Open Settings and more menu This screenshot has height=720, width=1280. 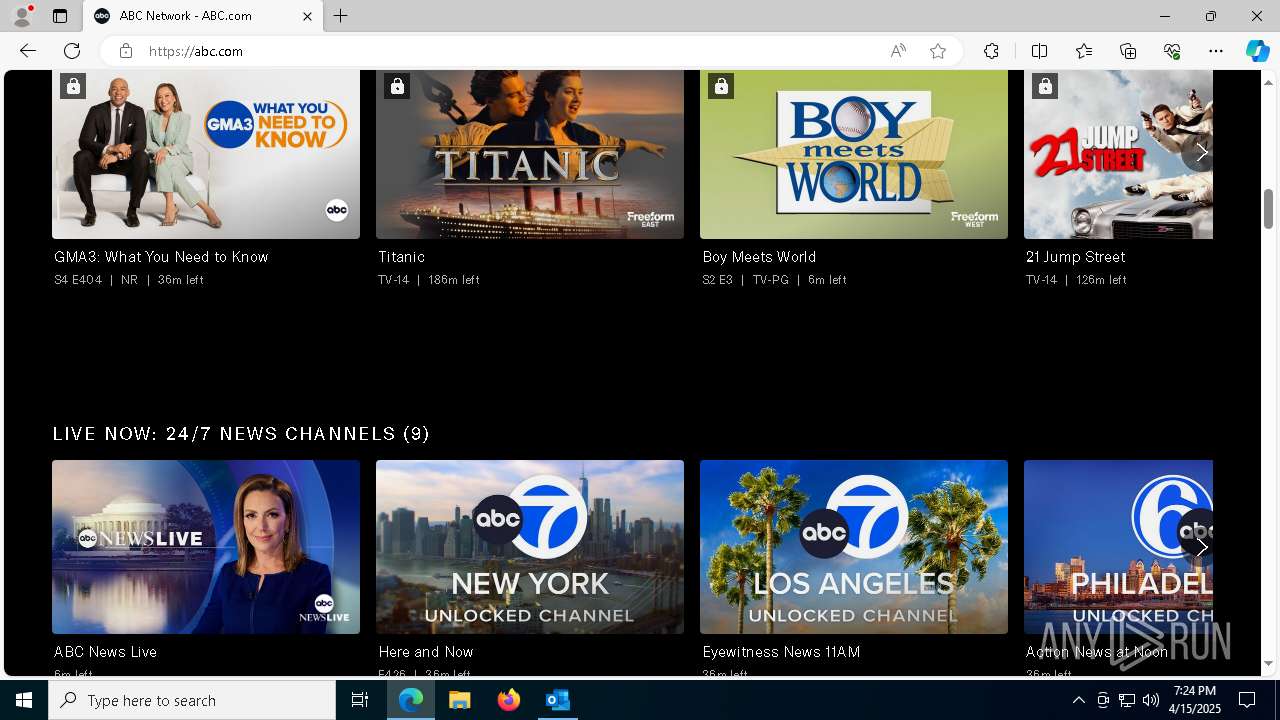click(x=1216, y=51)
